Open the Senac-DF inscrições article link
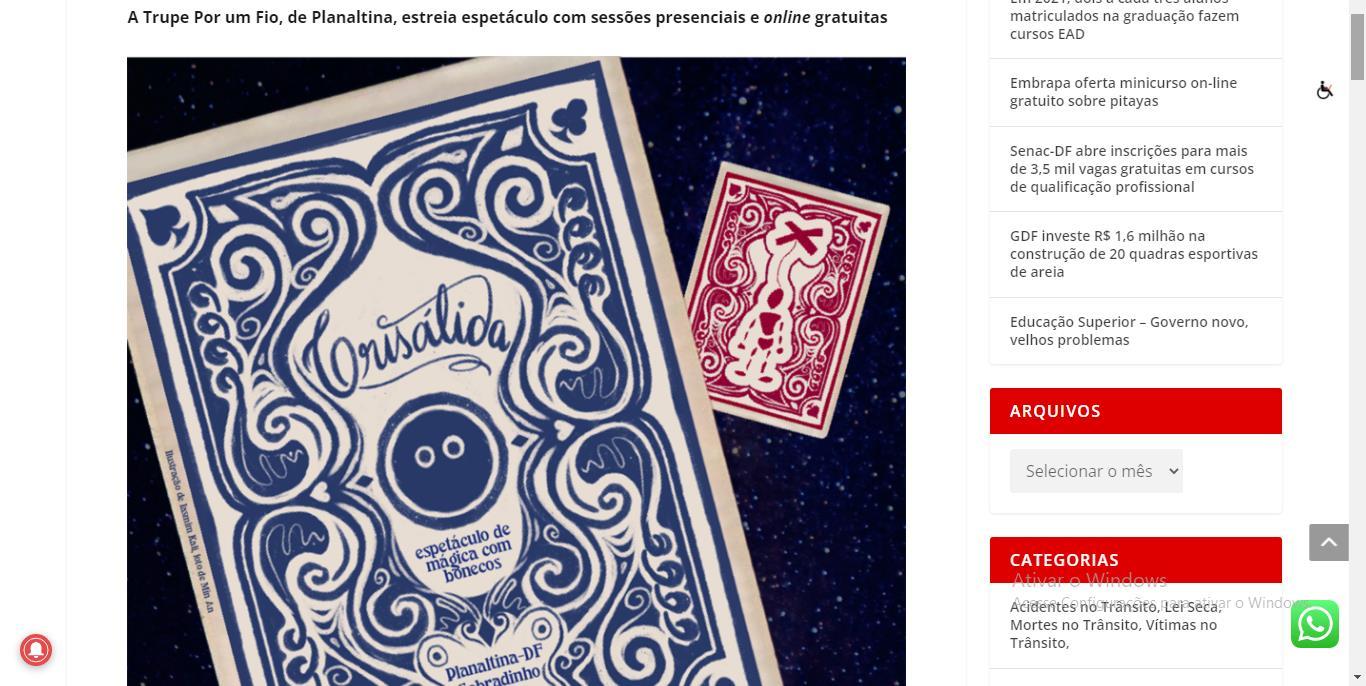This screenshot has width=1366, height=686. coord(1132,169)
